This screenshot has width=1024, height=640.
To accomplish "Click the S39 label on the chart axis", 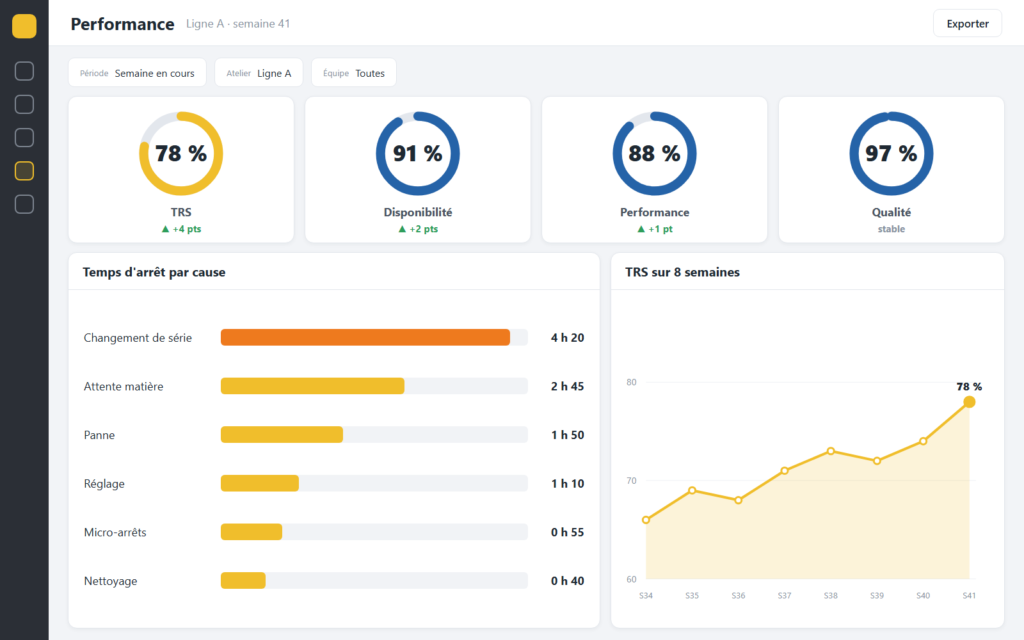I will coord(876,596).
